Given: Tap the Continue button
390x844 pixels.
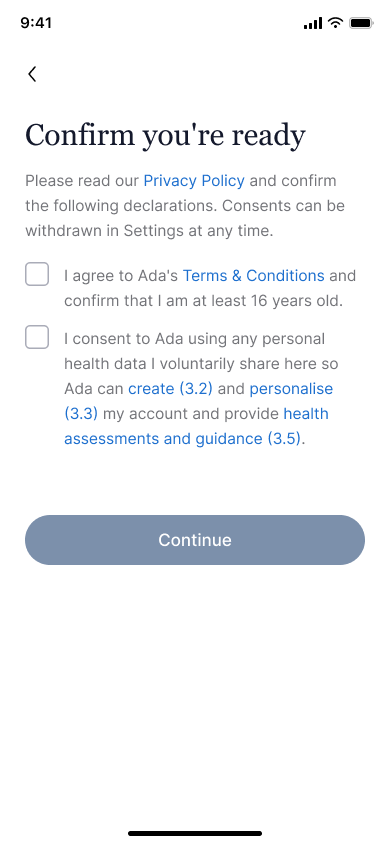Looking at the screenshot, I should (195, 540).
